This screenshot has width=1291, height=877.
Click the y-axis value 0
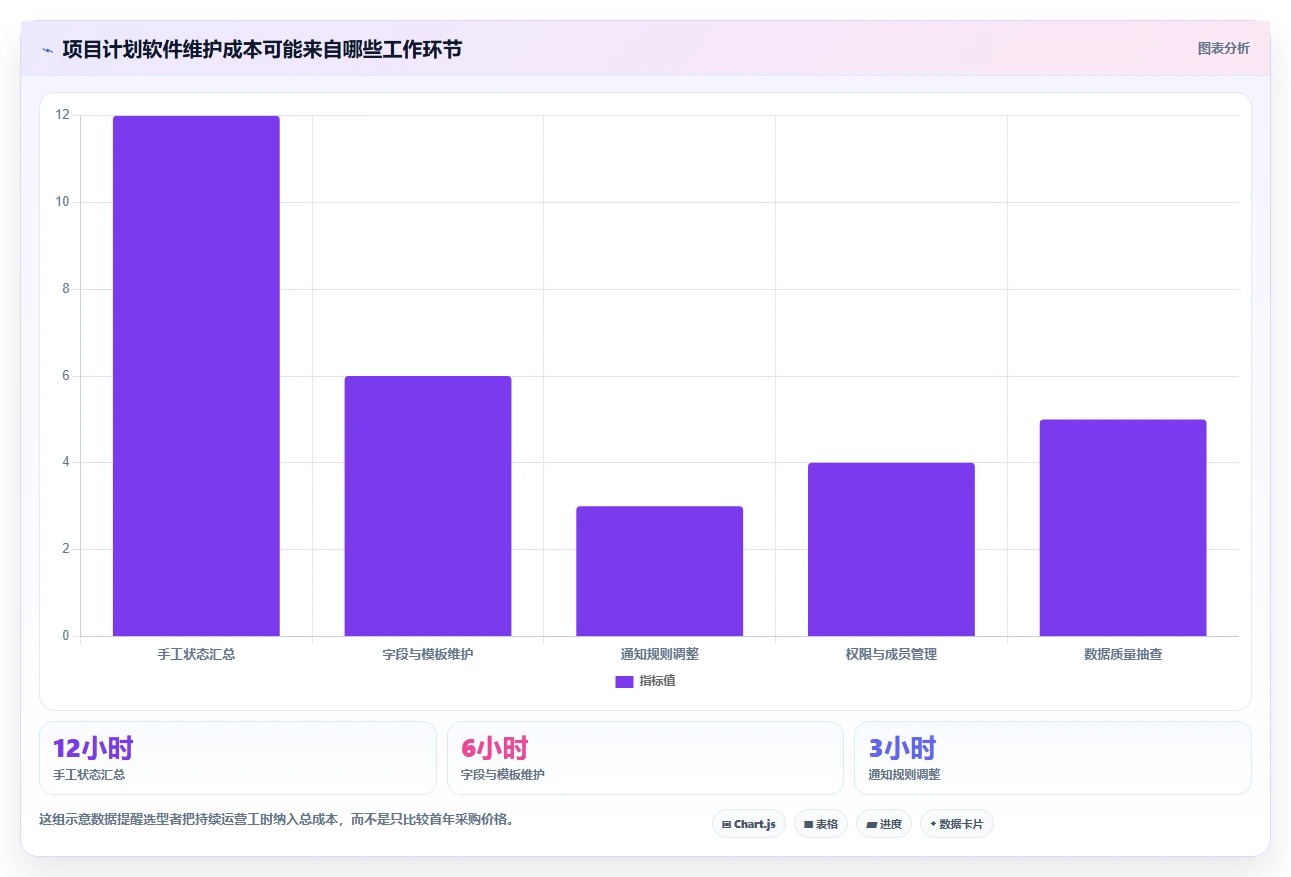coord(66,636)
